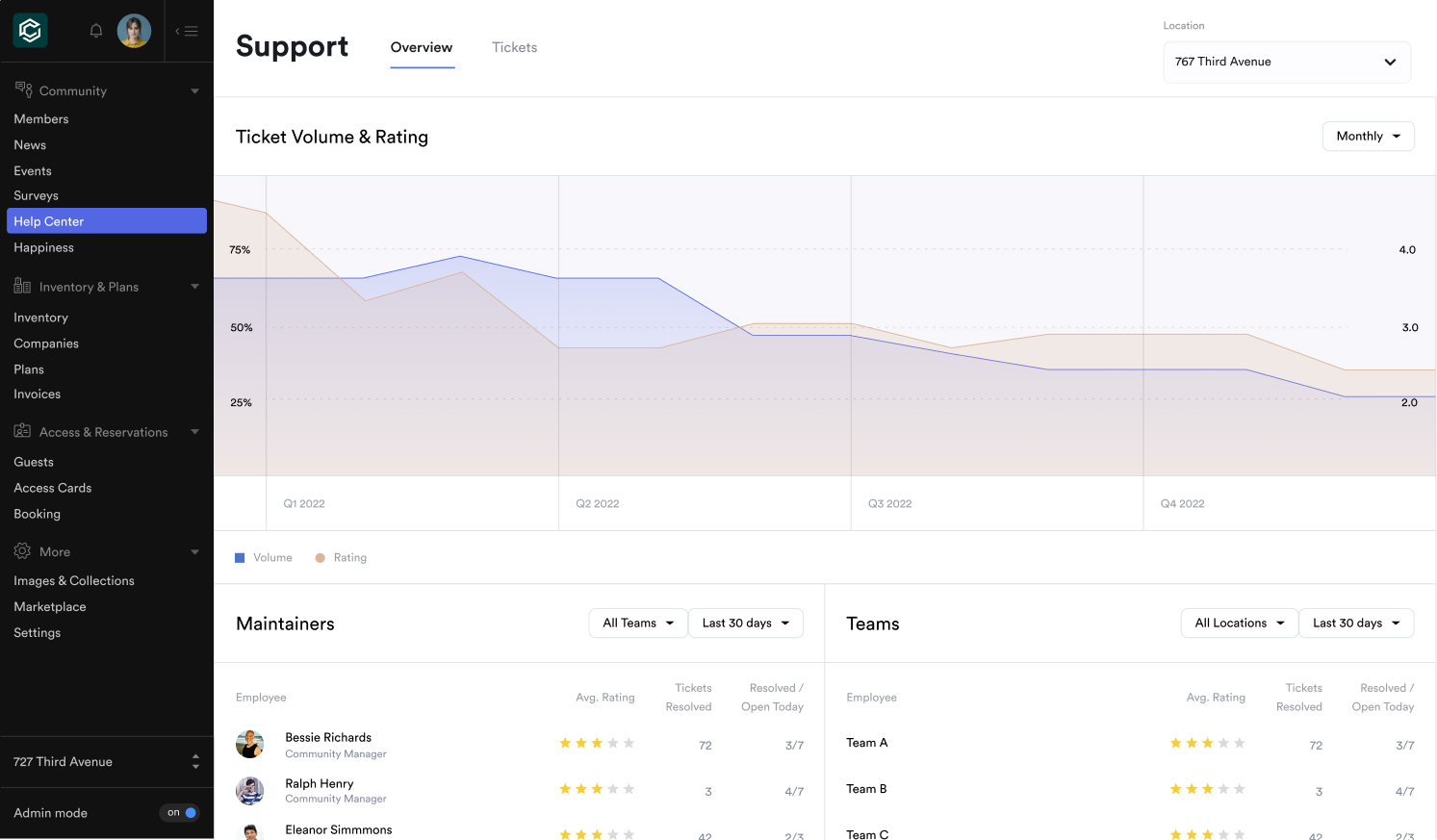This screenshot has width=1437, height=840.
Task: Open the user profile avatar
Action: pos(134,31)
